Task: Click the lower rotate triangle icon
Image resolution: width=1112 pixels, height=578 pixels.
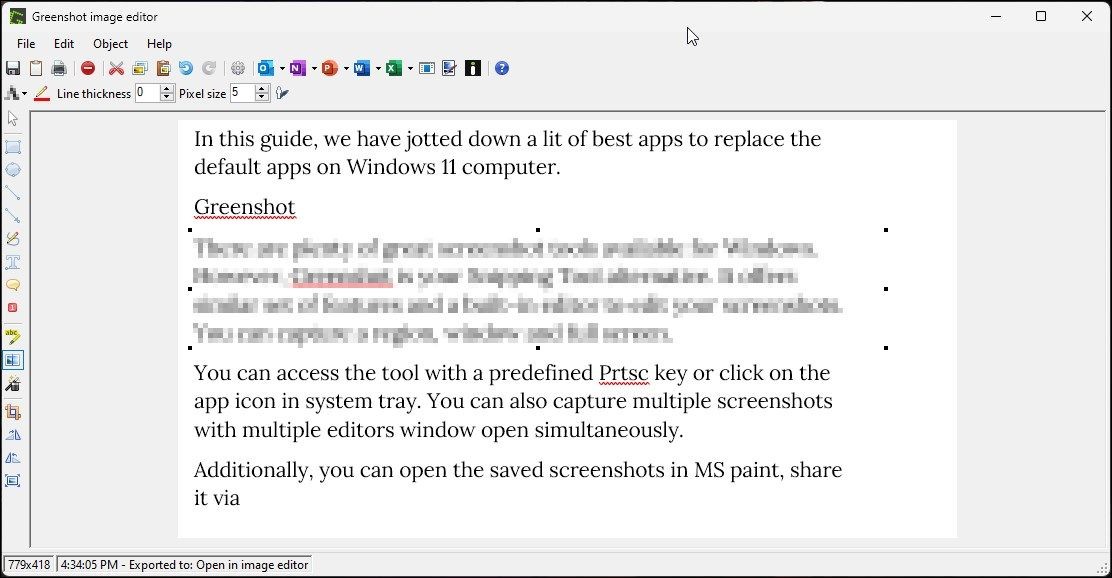Action: click(x=13, y=458)
